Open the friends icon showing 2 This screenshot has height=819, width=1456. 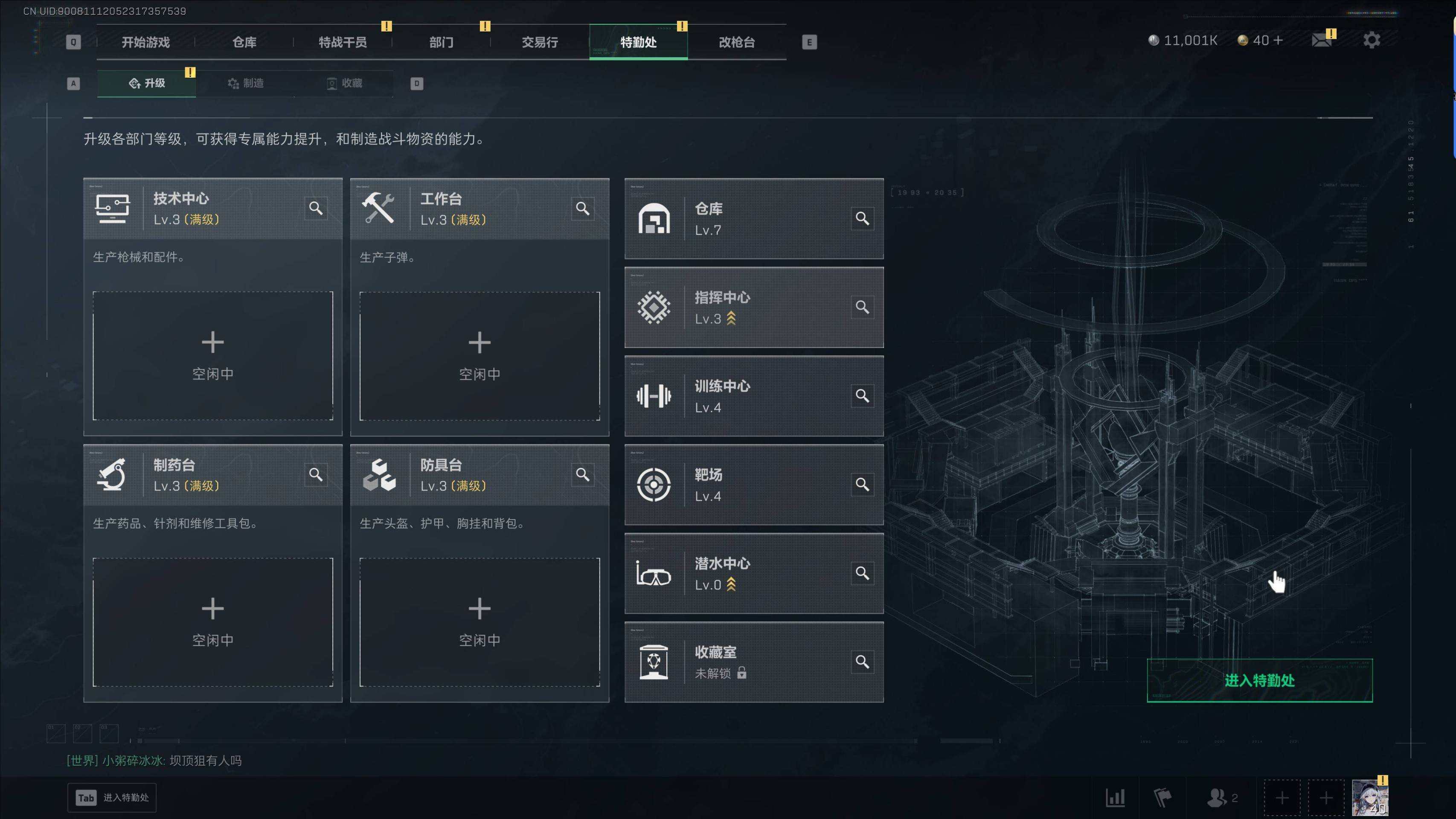[x=1222, y=798]
